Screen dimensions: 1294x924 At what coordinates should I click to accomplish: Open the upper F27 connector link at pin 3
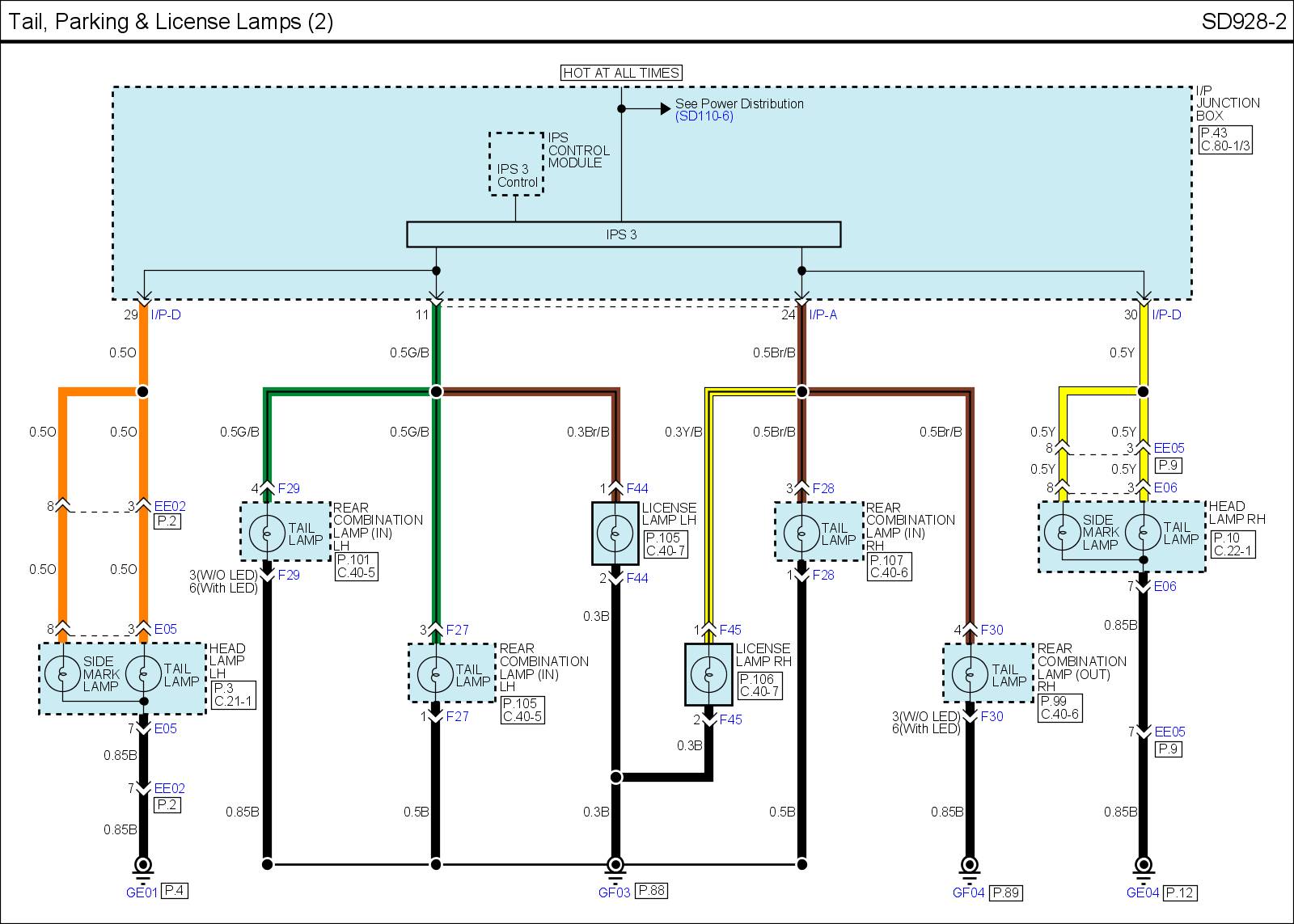tap(458, 630)
